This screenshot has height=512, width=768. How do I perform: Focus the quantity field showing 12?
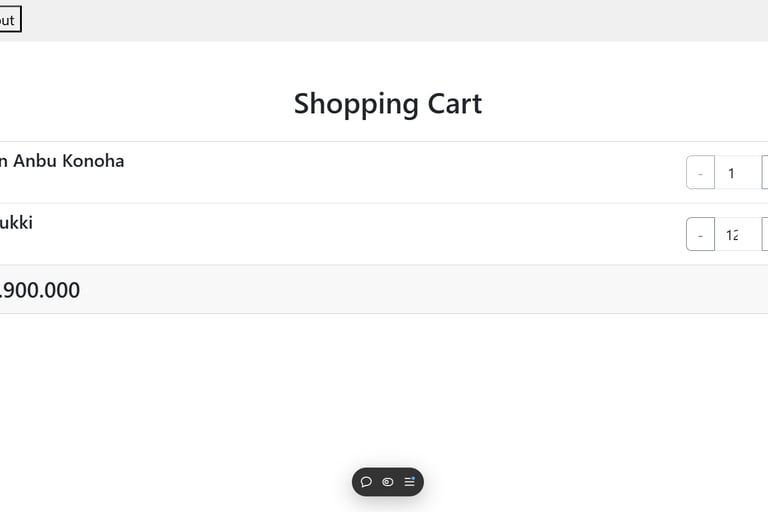point(737,235)
